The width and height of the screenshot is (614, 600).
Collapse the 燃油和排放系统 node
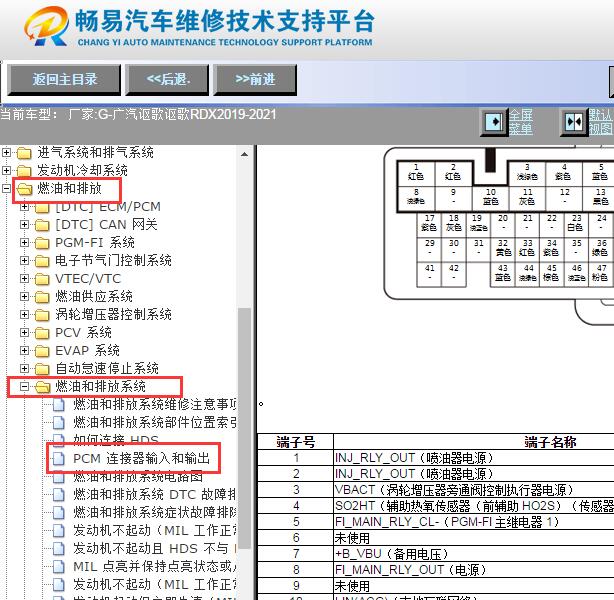click(x=24, y=387)
